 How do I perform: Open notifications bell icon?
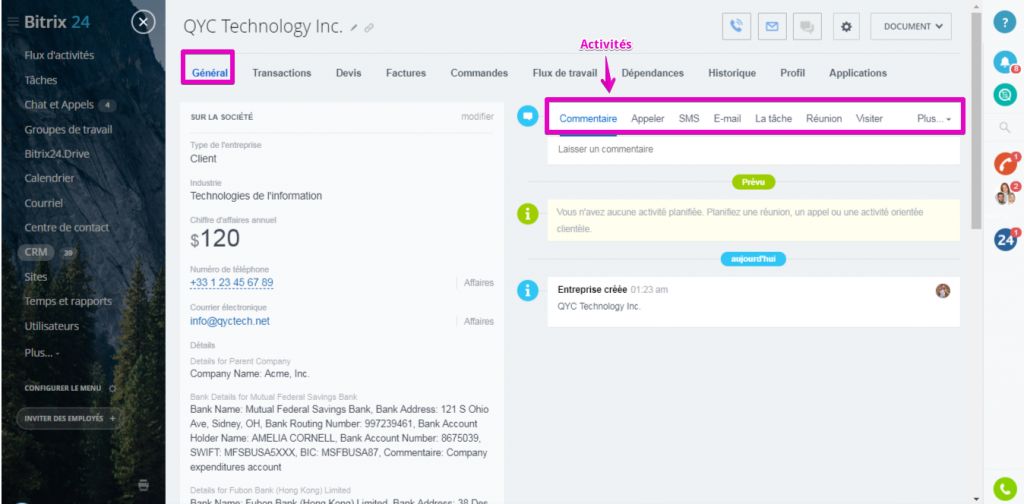[x=1005, y=62]
